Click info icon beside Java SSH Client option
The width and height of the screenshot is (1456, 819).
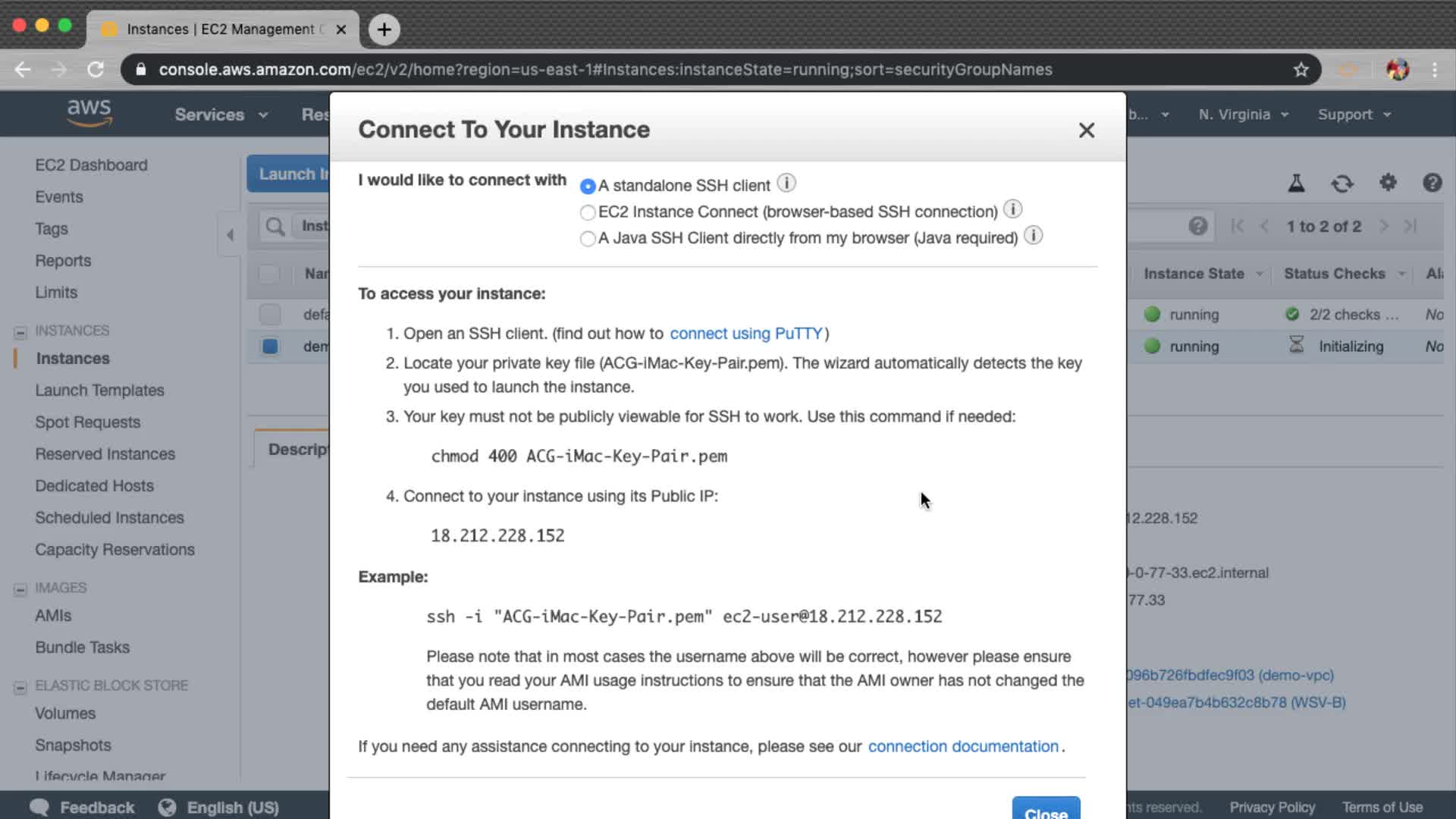tap(1033, 236)
